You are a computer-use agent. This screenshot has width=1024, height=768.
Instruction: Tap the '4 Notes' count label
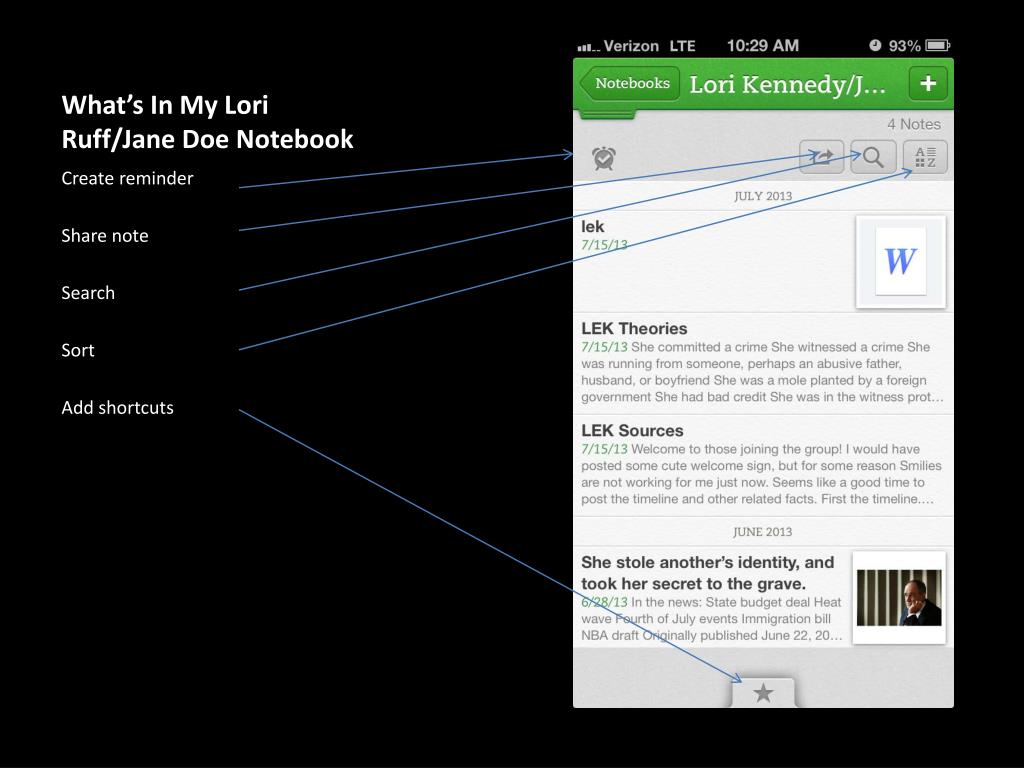coord(914,124)
